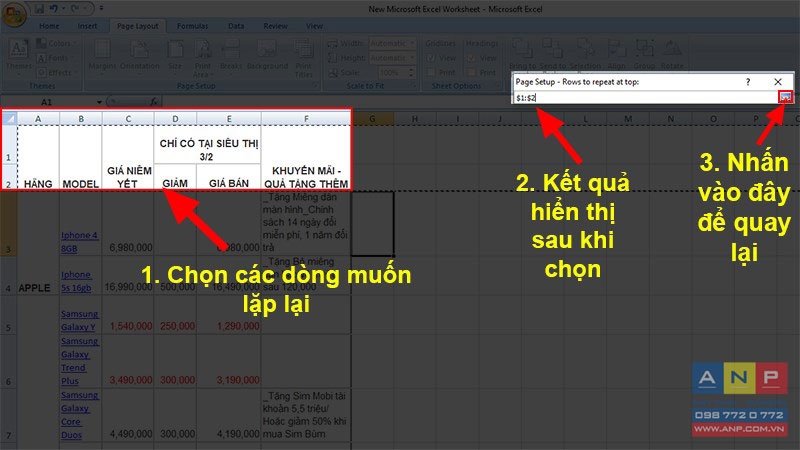
Task: Toggle Gridlines View checkbox
Action: [x=431, y=58]
